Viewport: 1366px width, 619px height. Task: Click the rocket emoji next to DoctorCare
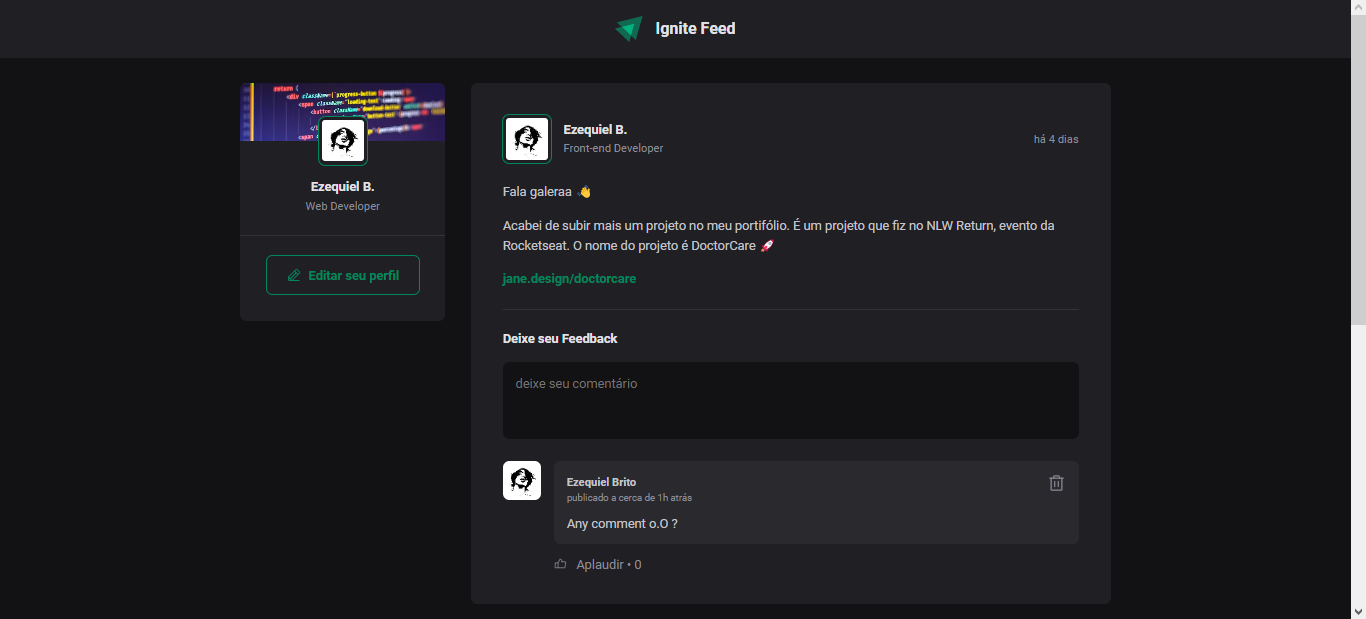point(766,245)
